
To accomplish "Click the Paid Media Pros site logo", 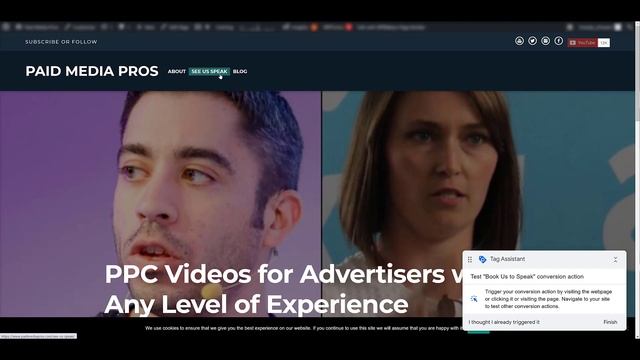I will pos(92,71).
